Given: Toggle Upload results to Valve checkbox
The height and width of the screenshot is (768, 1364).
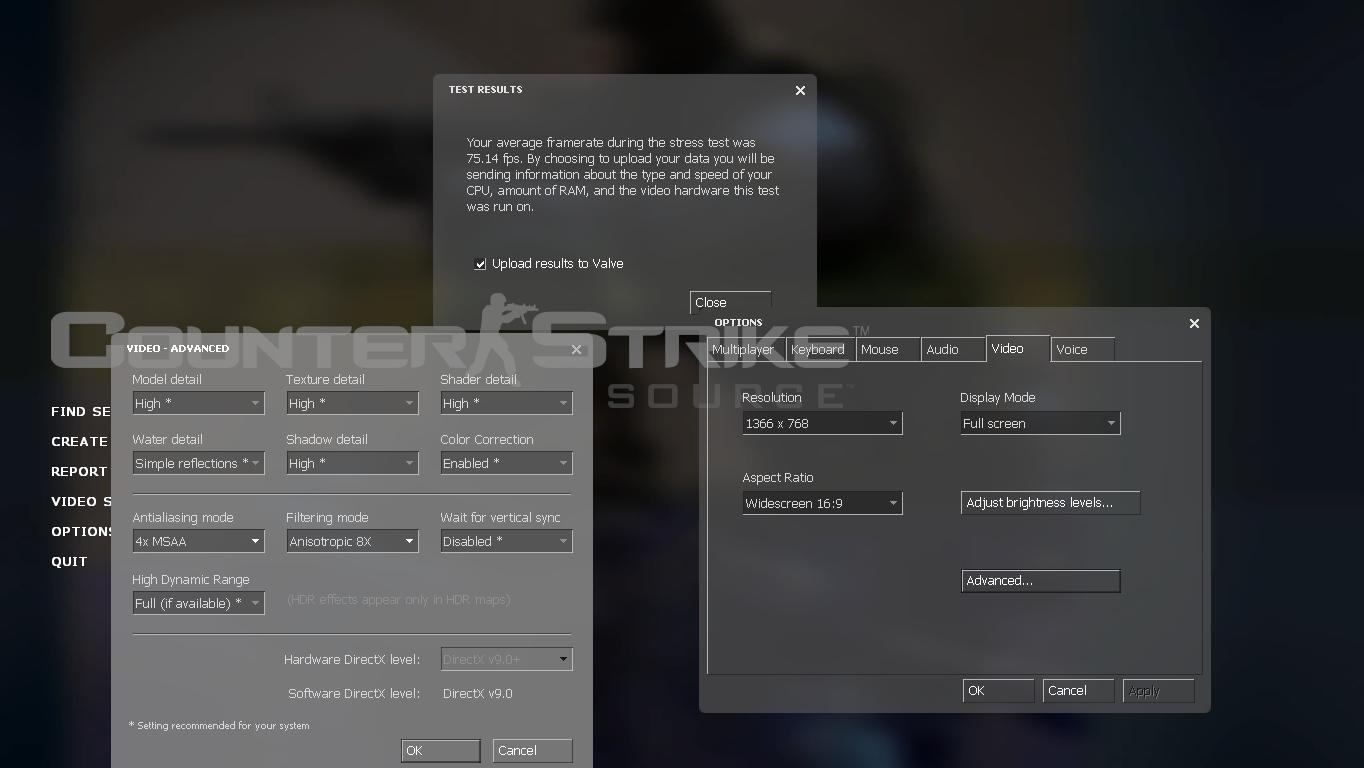Looking at the screenshot, I should click(x=480, y=264).
